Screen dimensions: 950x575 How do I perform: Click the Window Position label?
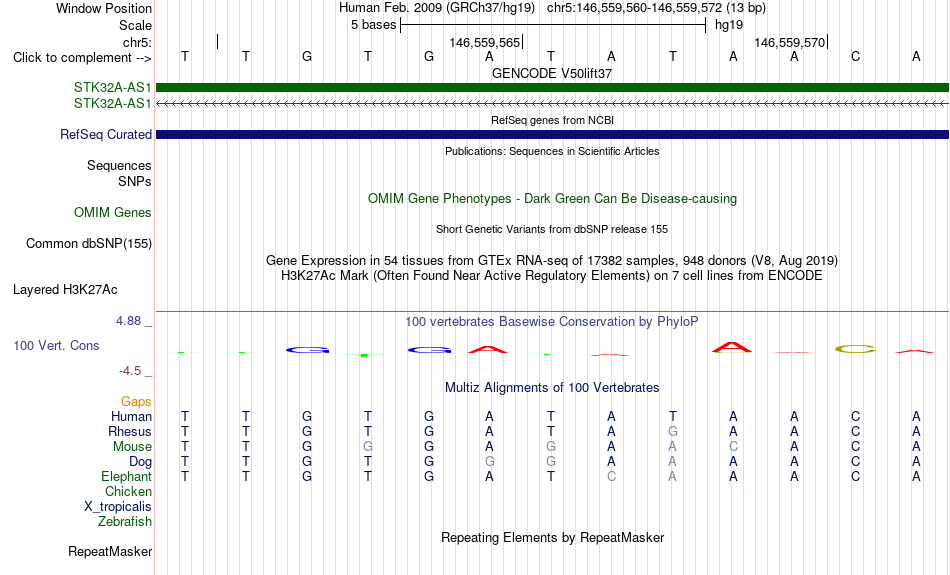click(x=104, y=8)
